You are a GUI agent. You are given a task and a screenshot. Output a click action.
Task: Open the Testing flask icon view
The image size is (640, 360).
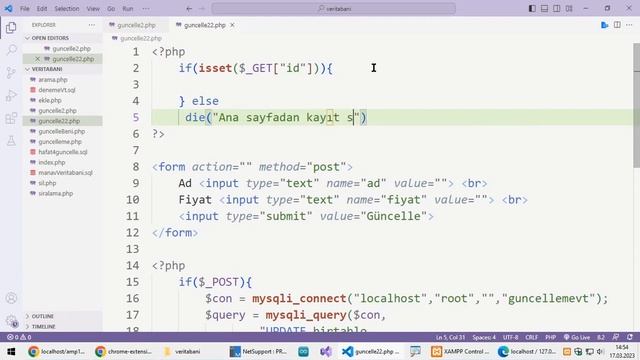pos(11,141)
